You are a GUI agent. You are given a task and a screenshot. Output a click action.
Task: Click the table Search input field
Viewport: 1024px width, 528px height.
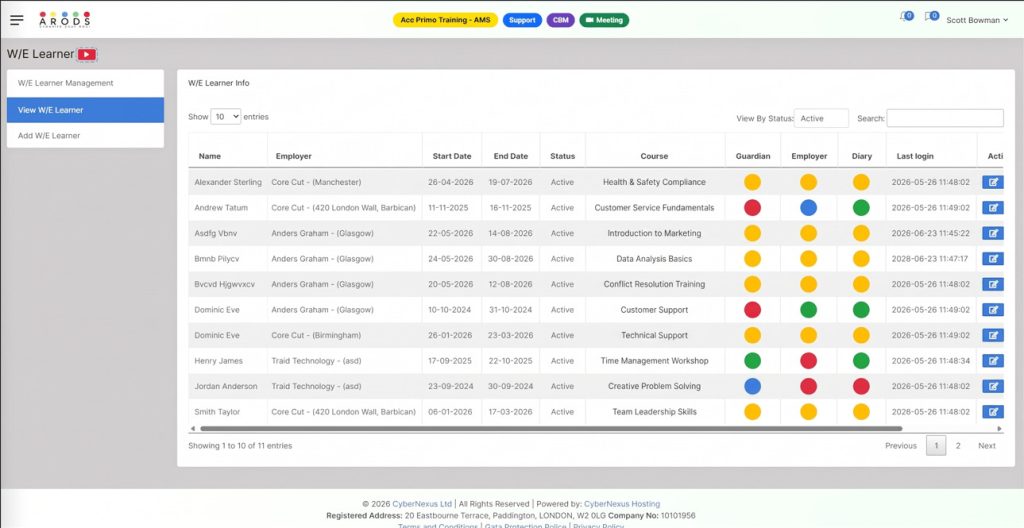(945, 118)
